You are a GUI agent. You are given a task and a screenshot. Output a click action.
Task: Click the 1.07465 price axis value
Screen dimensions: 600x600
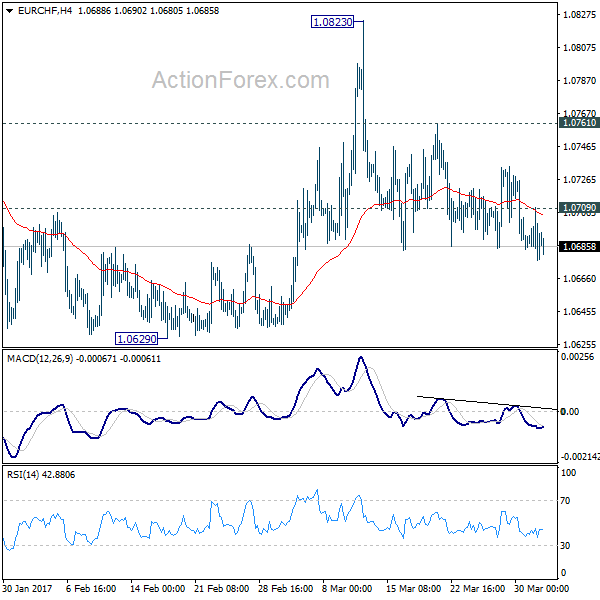[x=580, y=146]
